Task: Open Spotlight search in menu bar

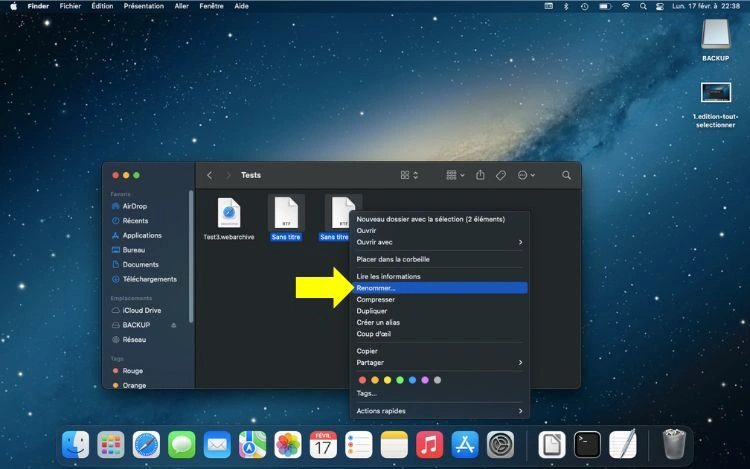Action: [643, 6]
